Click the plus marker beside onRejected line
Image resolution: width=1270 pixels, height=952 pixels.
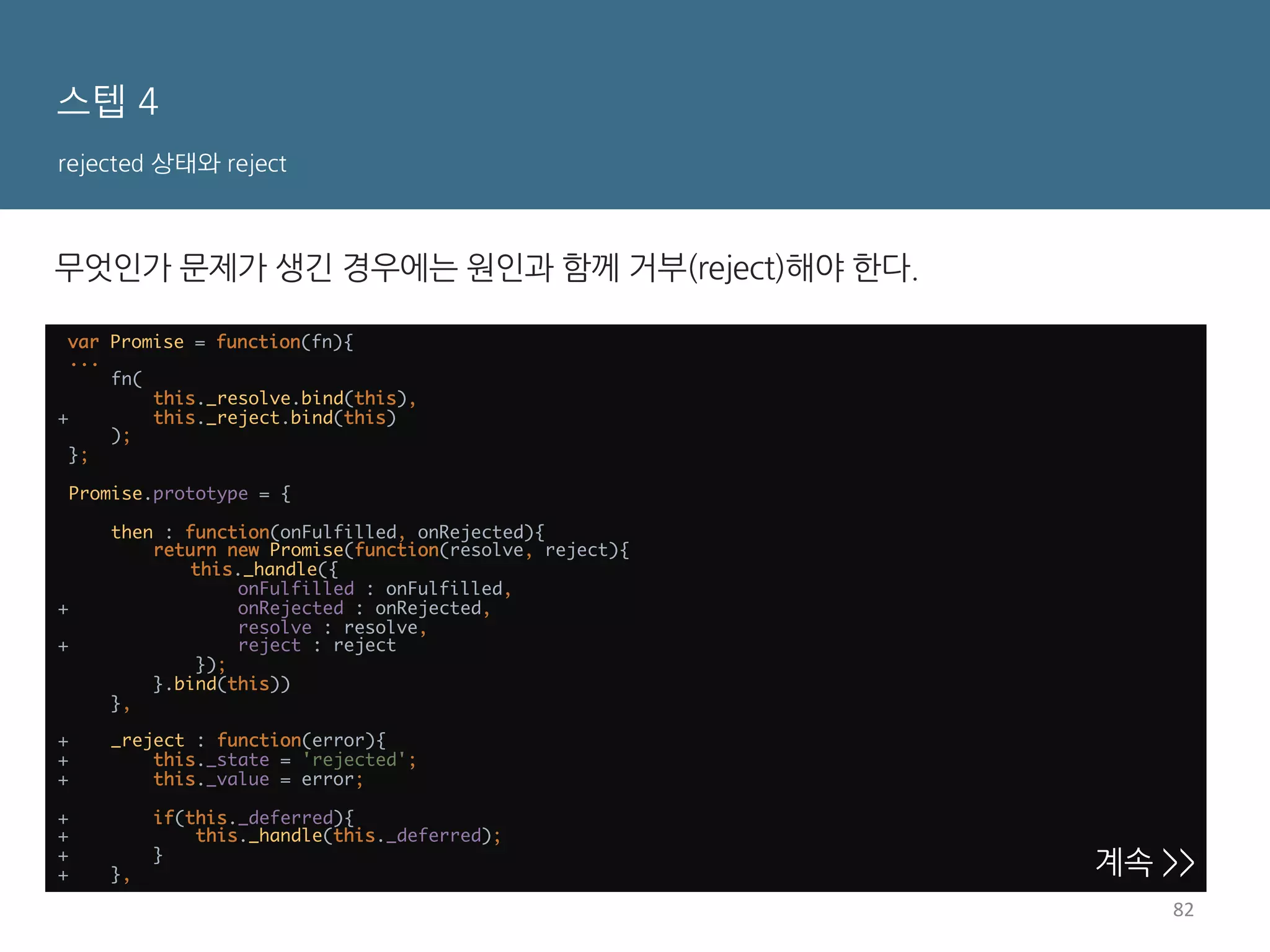click(x=63, y=610)
